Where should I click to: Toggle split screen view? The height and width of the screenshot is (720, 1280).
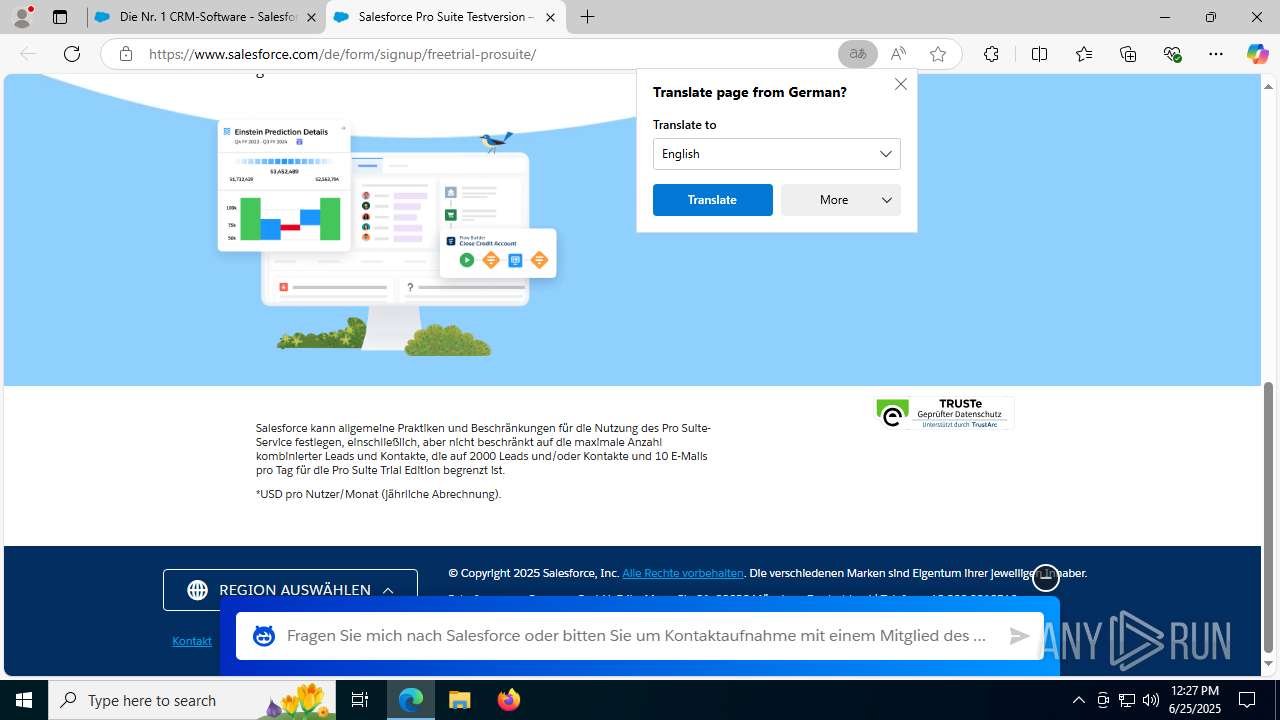point(1039,54)
